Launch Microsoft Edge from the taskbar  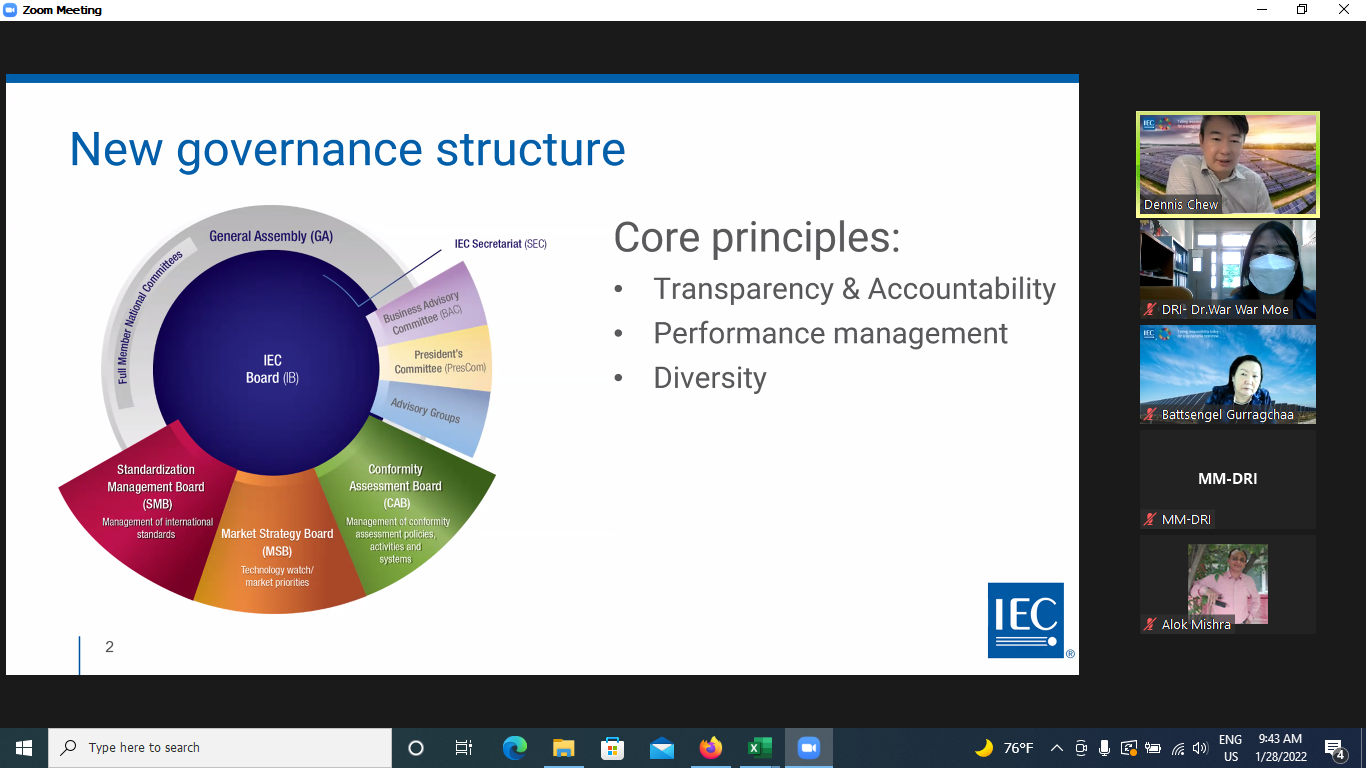pos(515,747)
